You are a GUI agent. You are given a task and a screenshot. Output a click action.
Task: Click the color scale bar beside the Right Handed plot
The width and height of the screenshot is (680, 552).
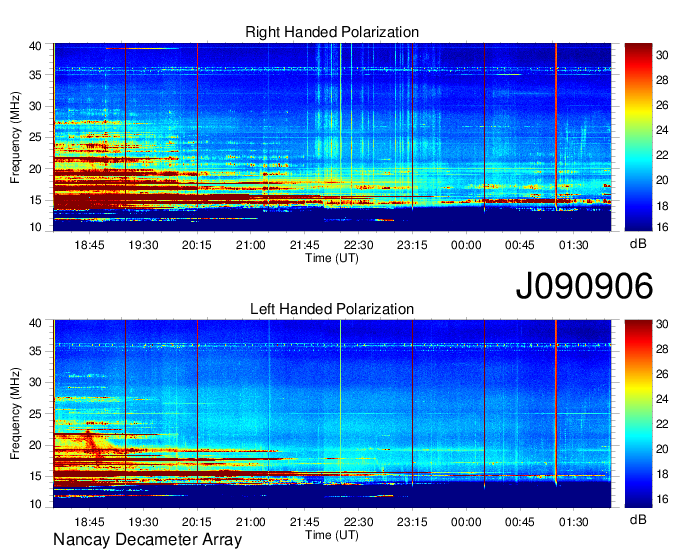(x=638, y=137)
